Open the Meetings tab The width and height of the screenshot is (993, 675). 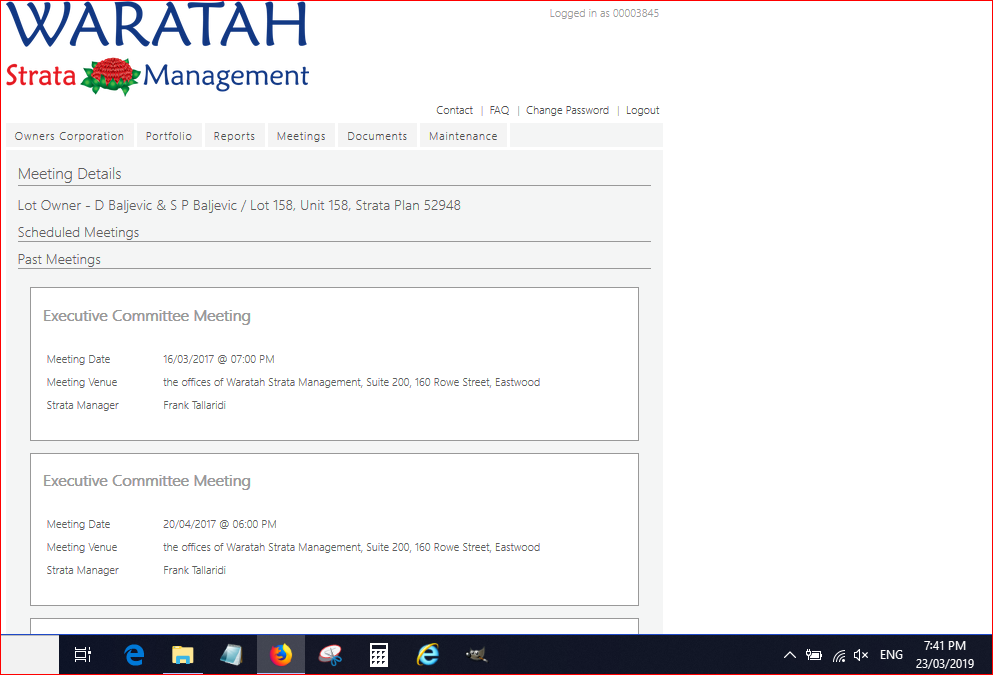(301, 136)
